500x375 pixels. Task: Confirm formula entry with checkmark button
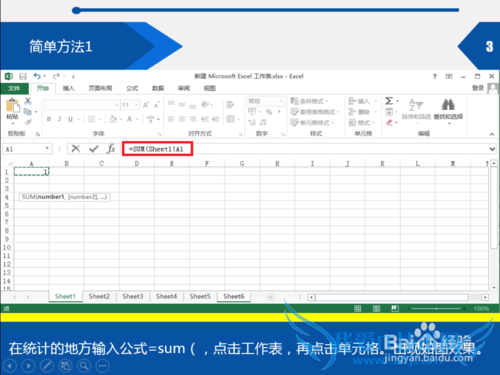pos(94,148)
